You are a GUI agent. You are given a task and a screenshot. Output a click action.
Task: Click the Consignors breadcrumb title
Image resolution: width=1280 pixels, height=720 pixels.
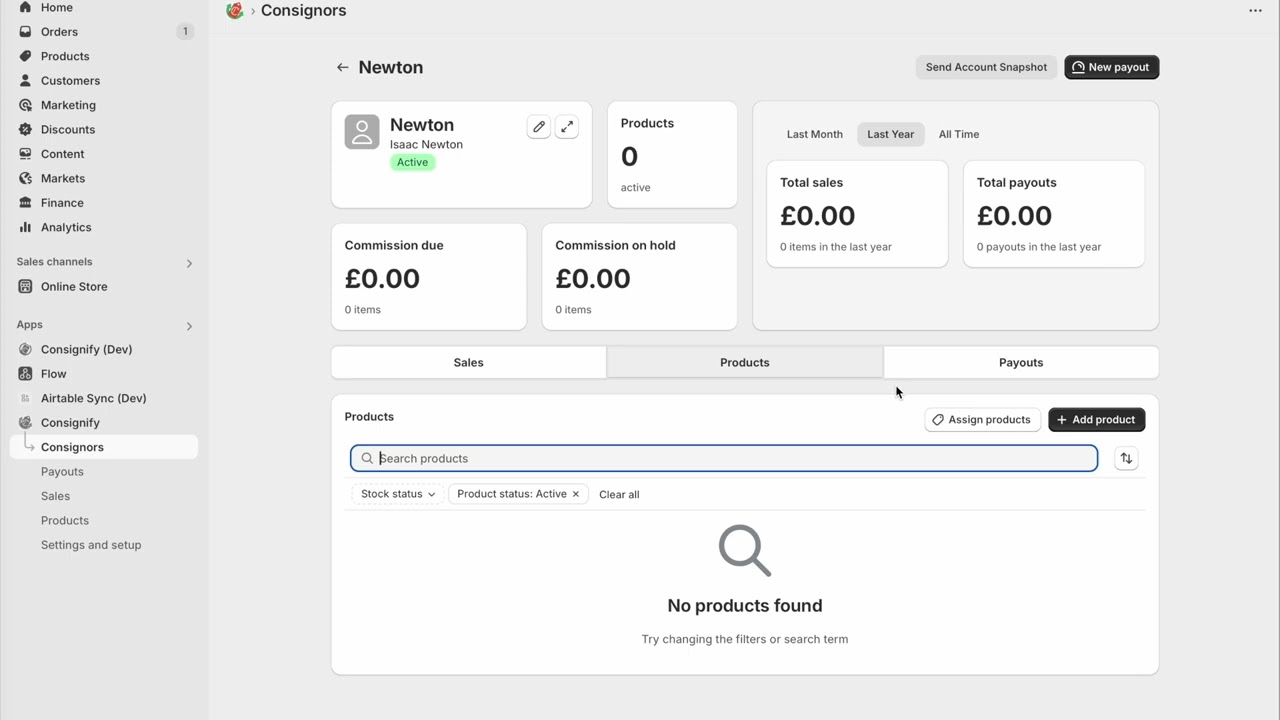(x=303, y=11)
